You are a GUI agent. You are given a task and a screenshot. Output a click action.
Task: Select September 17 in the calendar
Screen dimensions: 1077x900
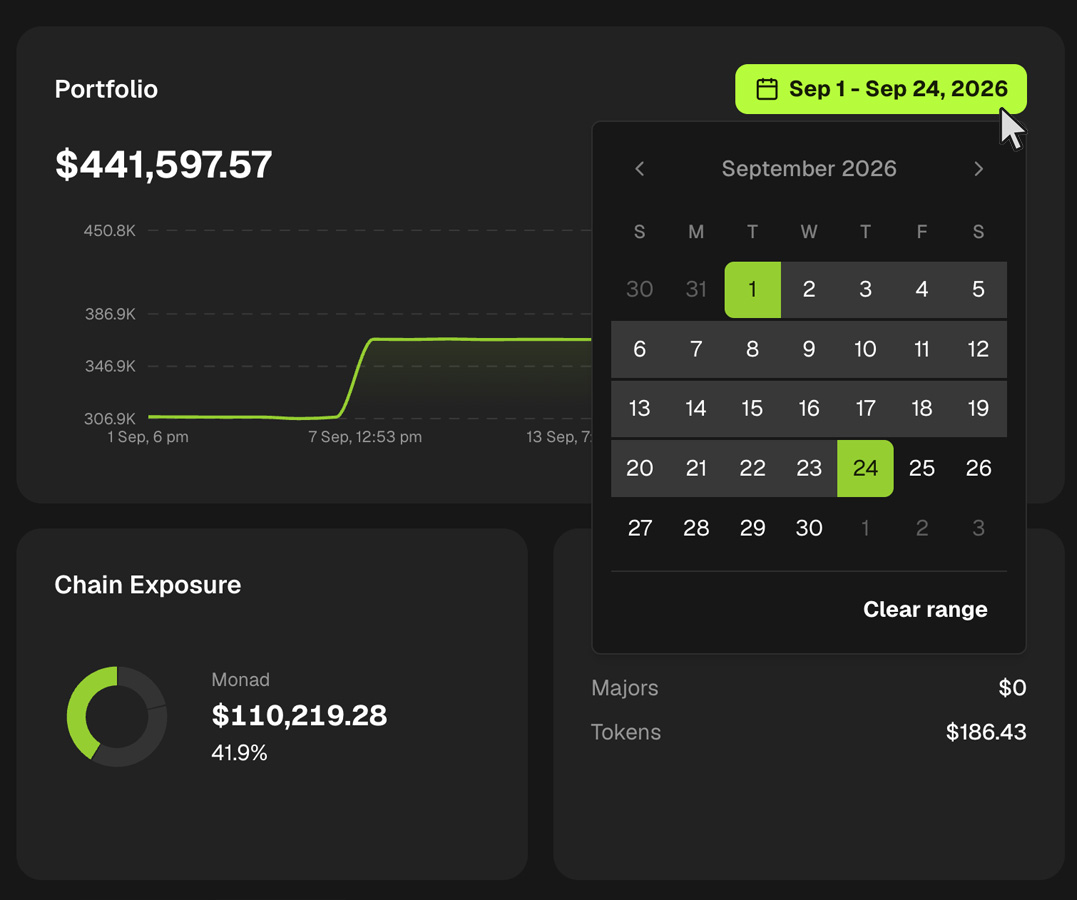(x=865, y=409)
